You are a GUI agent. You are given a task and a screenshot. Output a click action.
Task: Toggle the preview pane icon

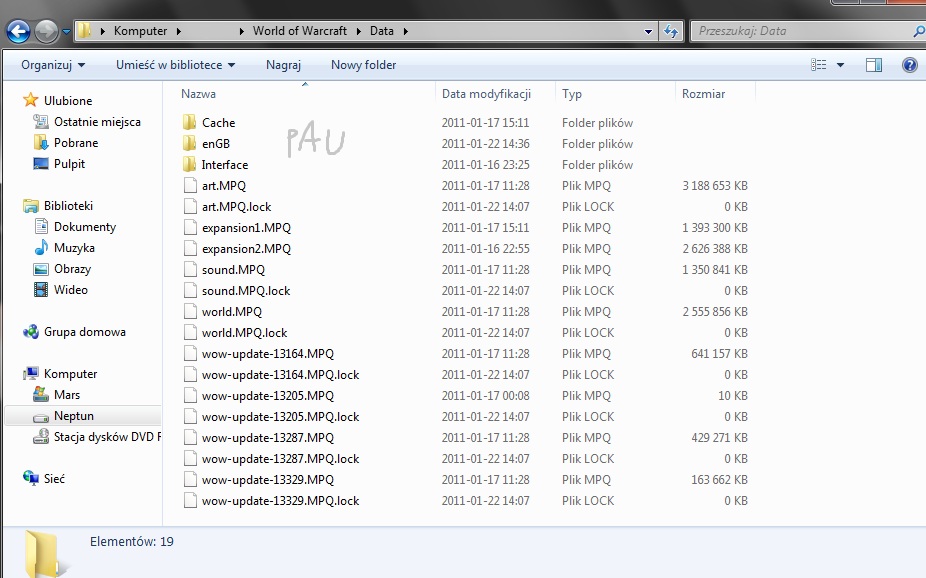pos(874,65)
